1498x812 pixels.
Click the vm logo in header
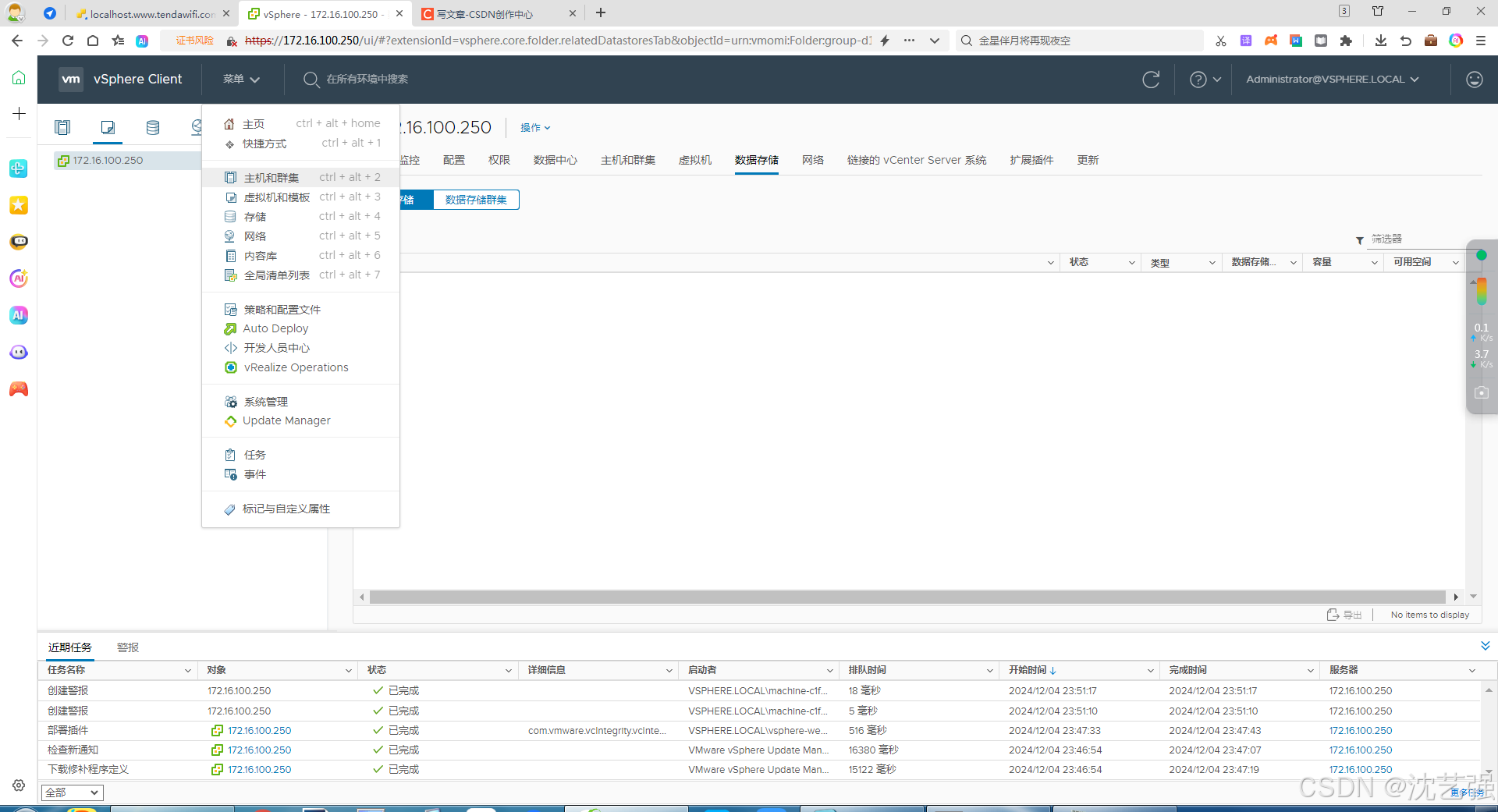pos(71,79)
